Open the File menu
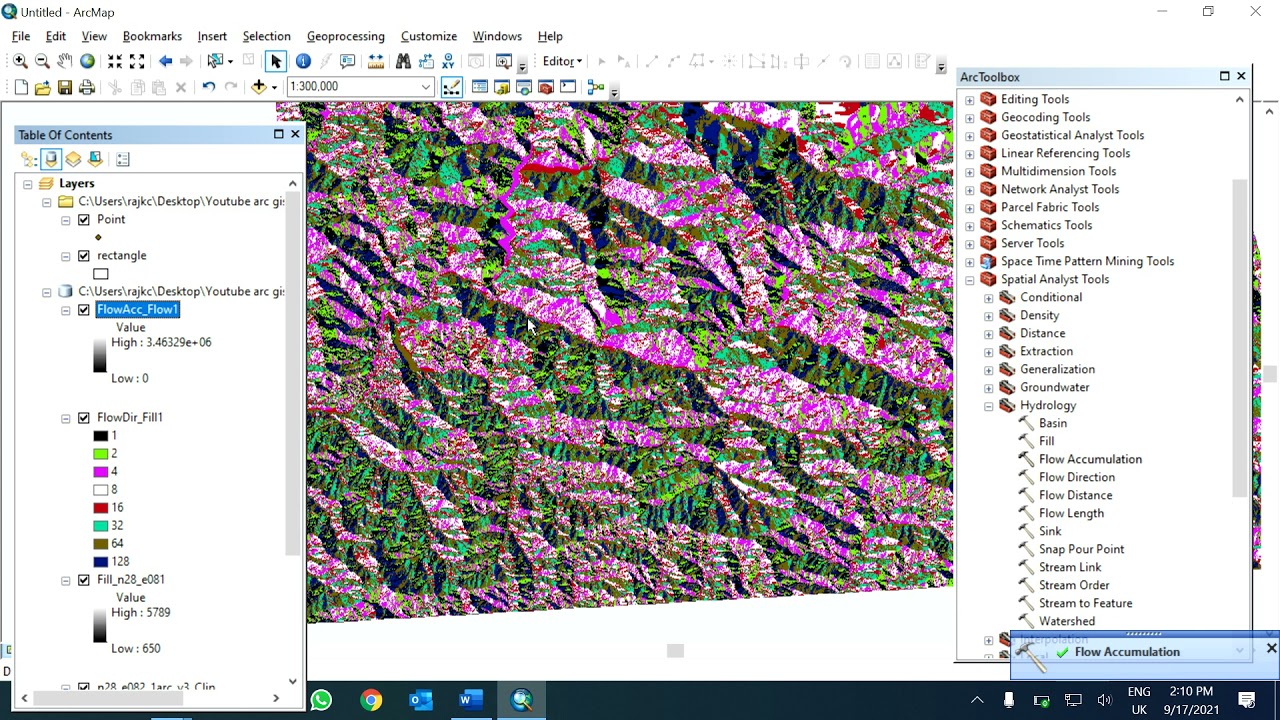The width and height of the screenshot is (1280, 720). point(21,36)
